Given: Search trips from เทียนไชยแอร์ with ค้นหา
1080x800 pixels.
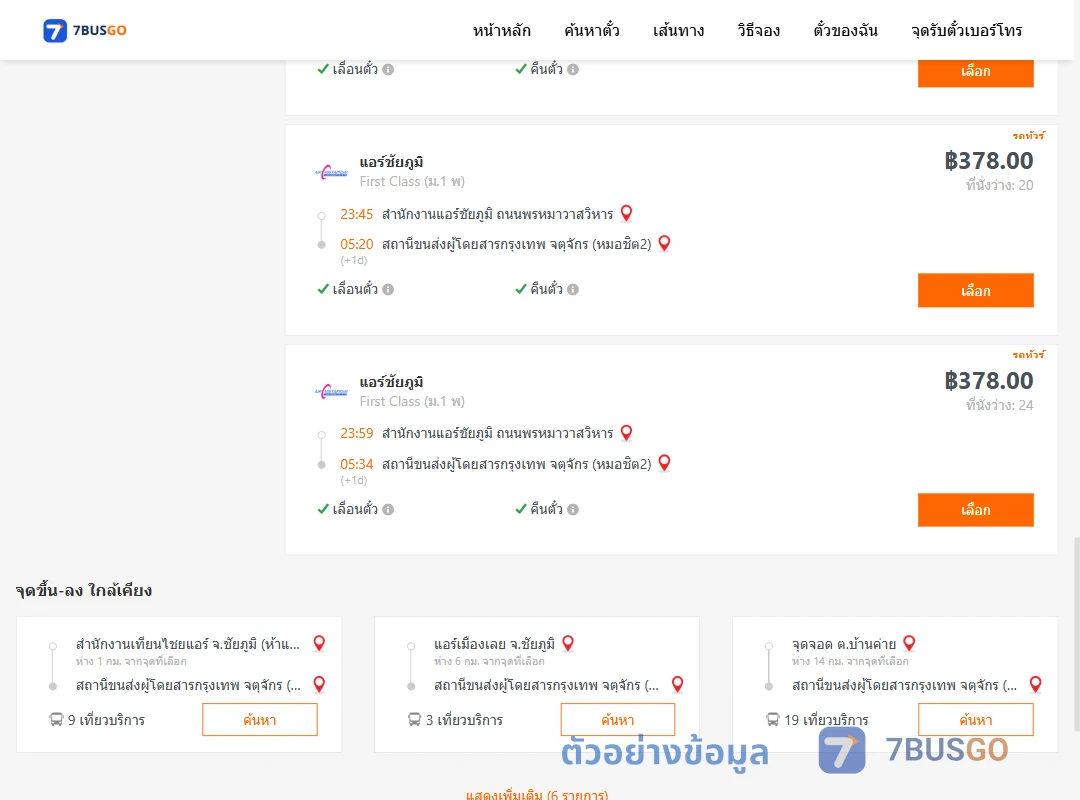Looking at the screenshot, I should (260, 719).
